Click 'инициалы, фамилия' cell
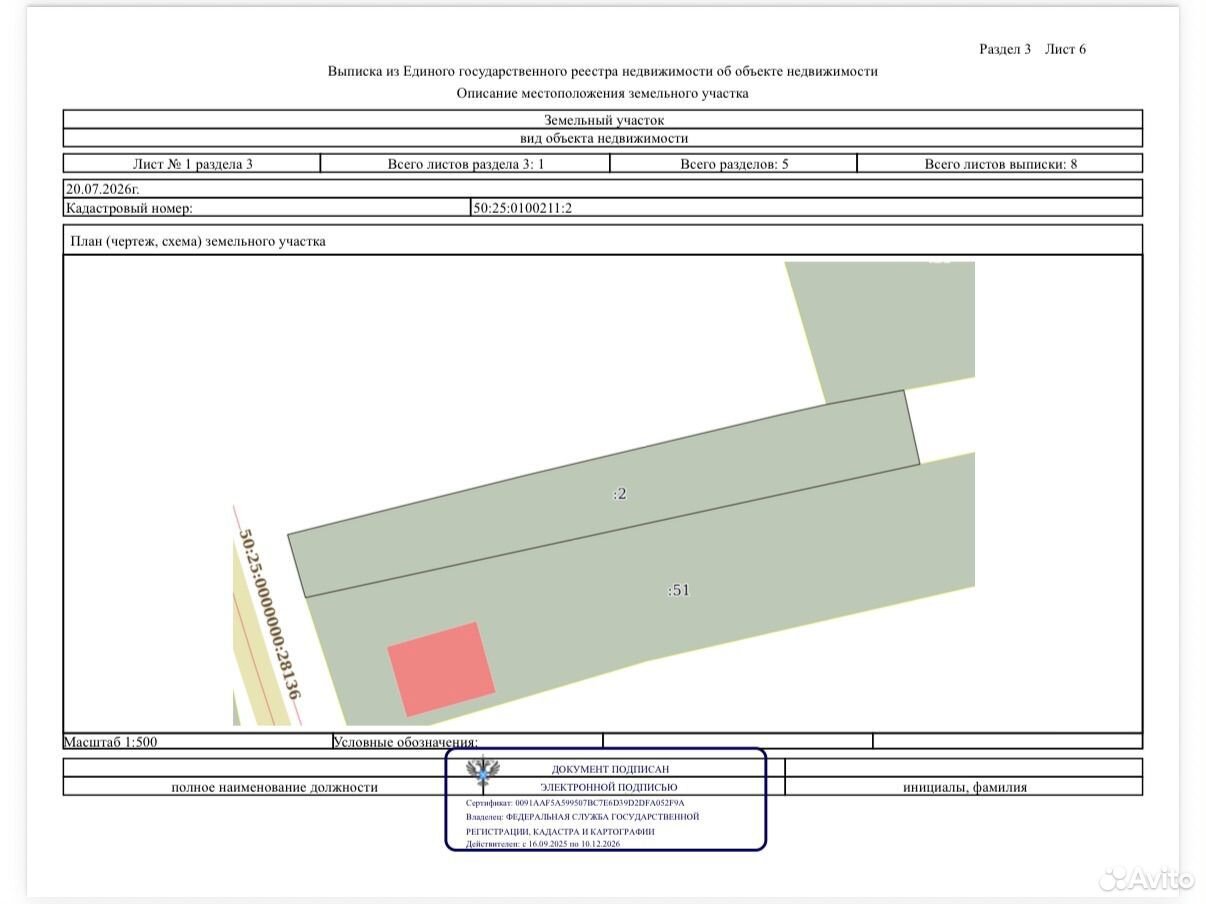The image size is (1206, 904). 964,787
